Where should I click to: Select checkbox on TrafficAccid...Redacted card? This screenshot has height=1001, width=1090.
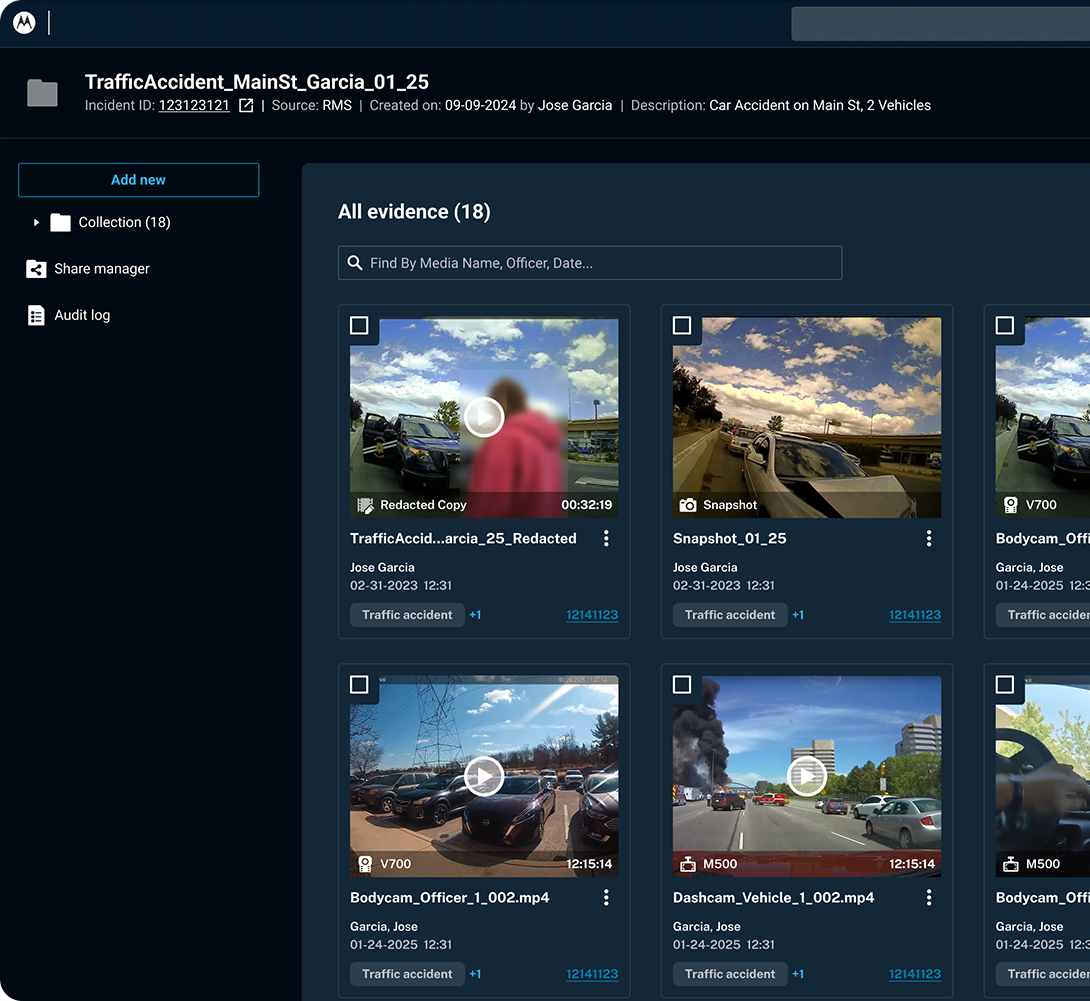coord(359,325)
